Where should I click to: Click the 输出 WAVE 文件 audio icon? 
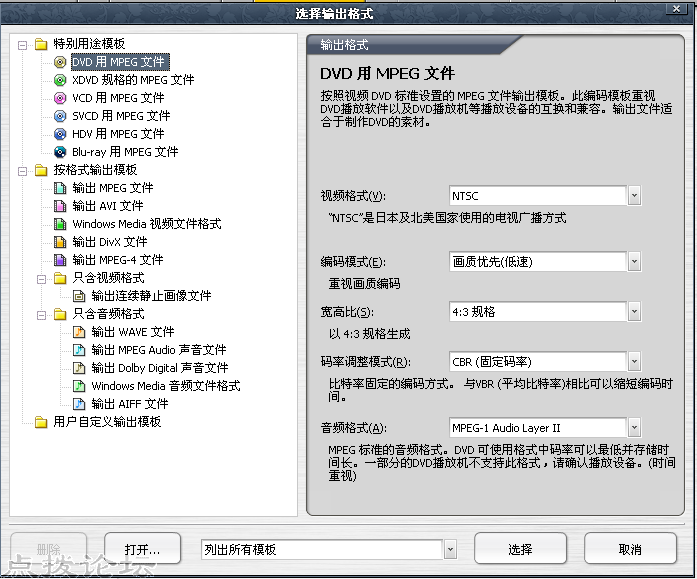point(79,332)
